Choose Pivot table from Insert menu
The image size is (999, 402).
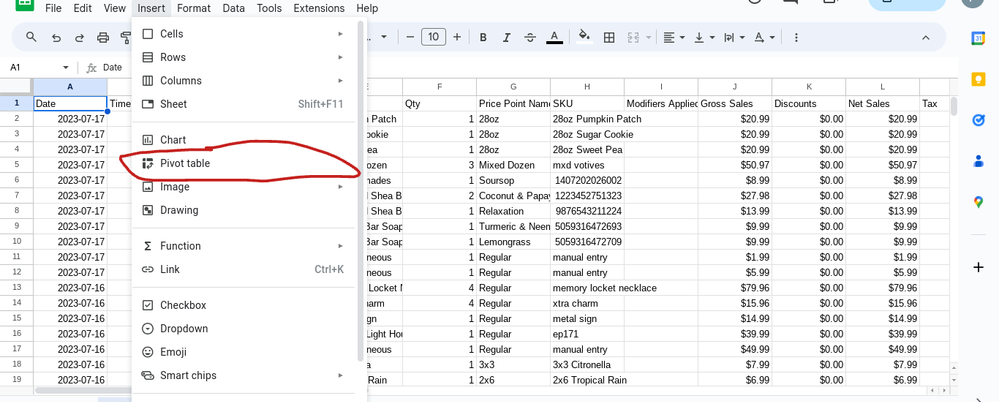coord(245,163)
